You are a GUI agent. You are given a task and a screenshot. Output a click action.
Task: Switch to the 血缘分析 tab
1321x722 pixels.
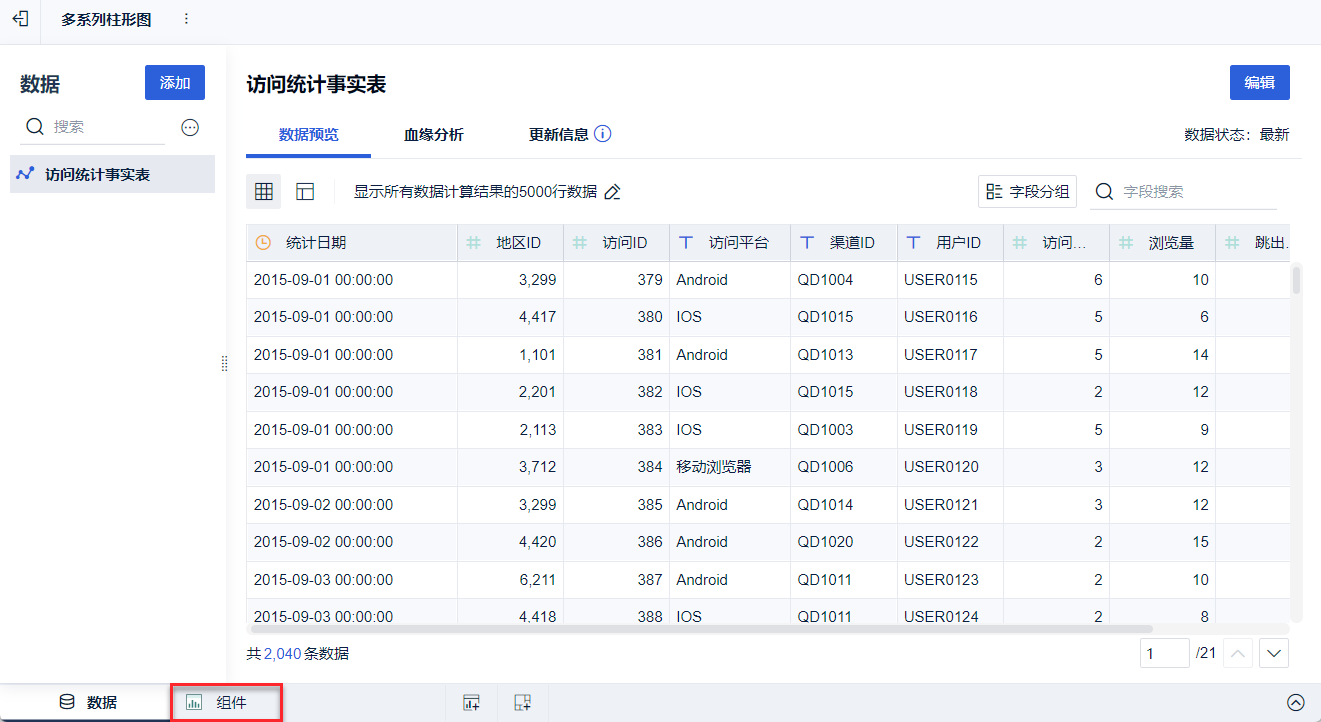coord(433,135)
